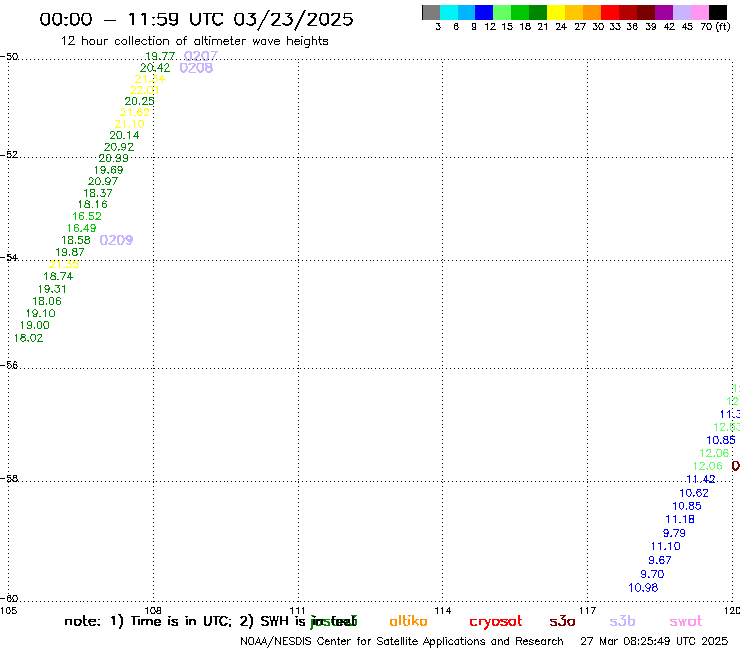The image size is (740, 650).
Task: Click the longitude axis label 114
Action: 442,610
